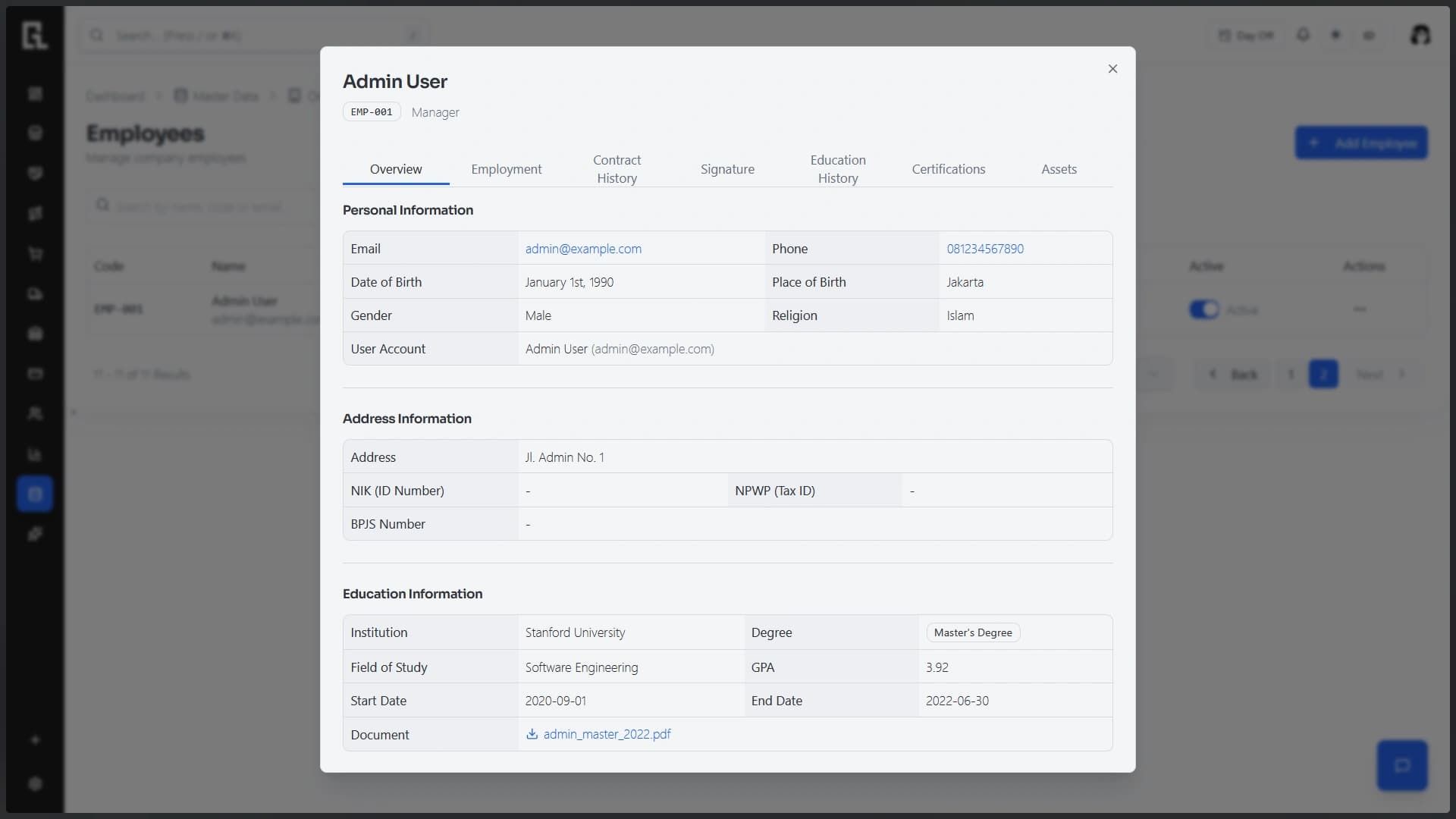
Task: Click the notifications bell icon
Action: [x=1303, y=35]
